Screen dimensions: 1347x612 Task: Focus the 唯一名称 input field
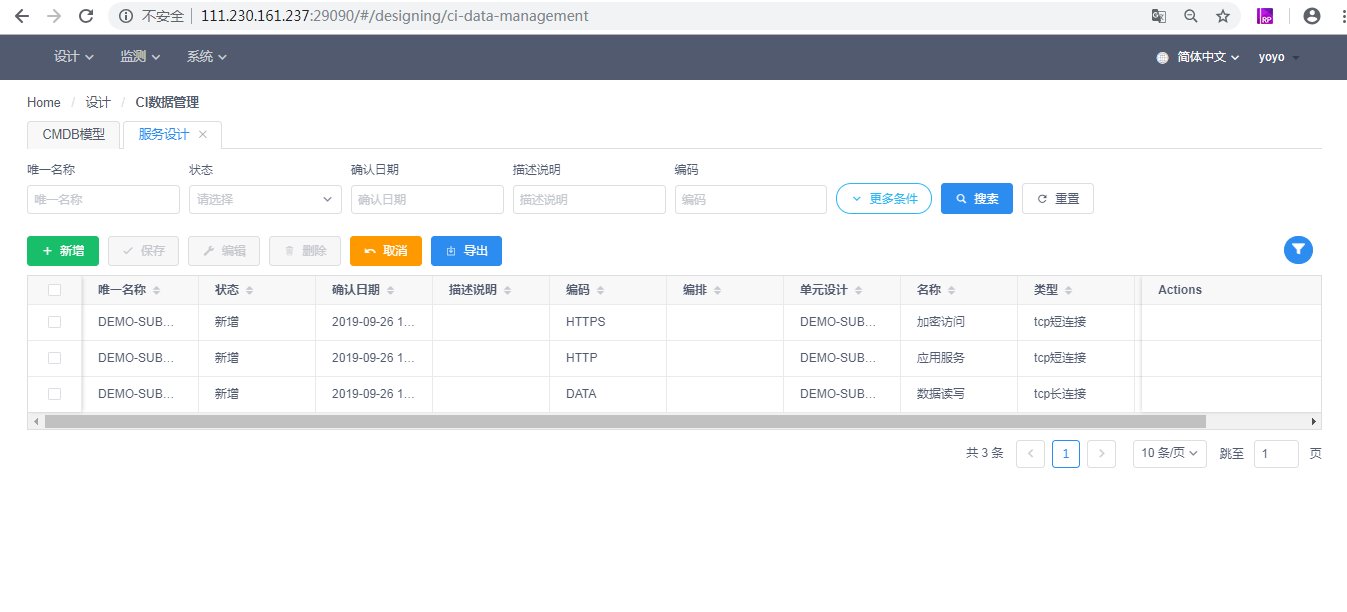click(x=103, y=199)
